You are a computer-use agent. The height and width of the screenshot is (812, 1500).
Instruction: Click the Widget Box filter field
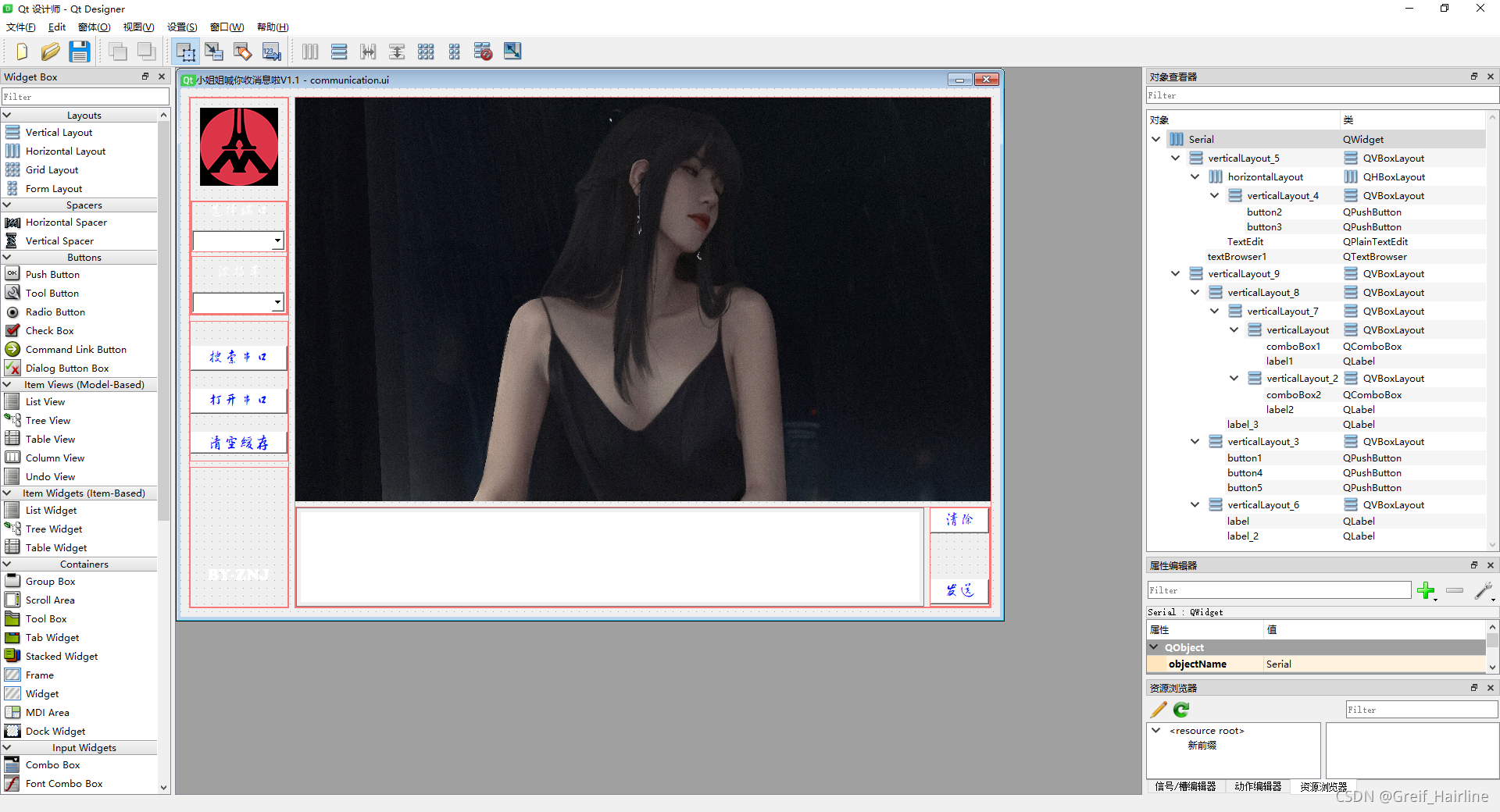(85, 97)
